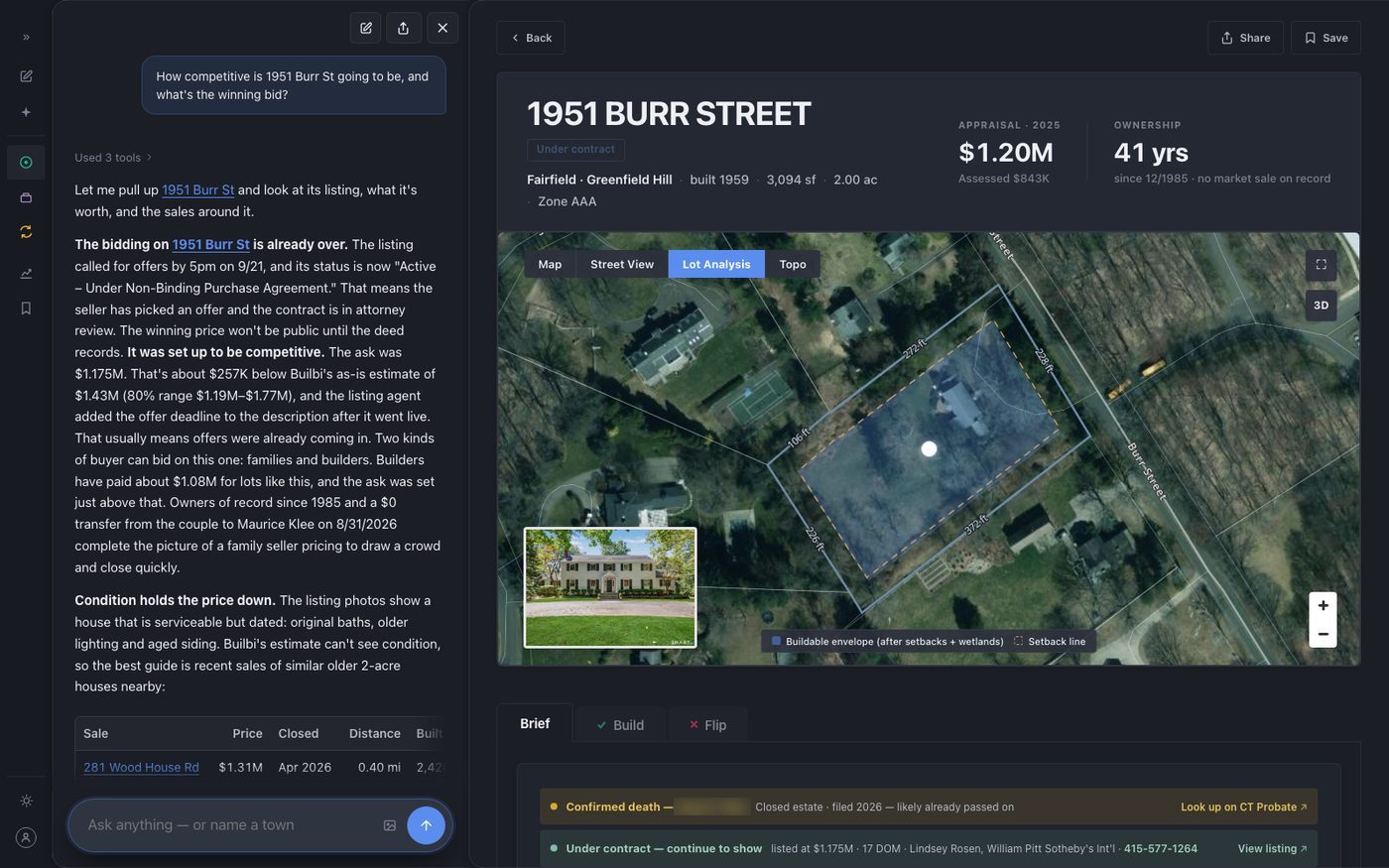
Task: Click the sparkle icon in left sidebar
Action: click(x=26, y=112)
